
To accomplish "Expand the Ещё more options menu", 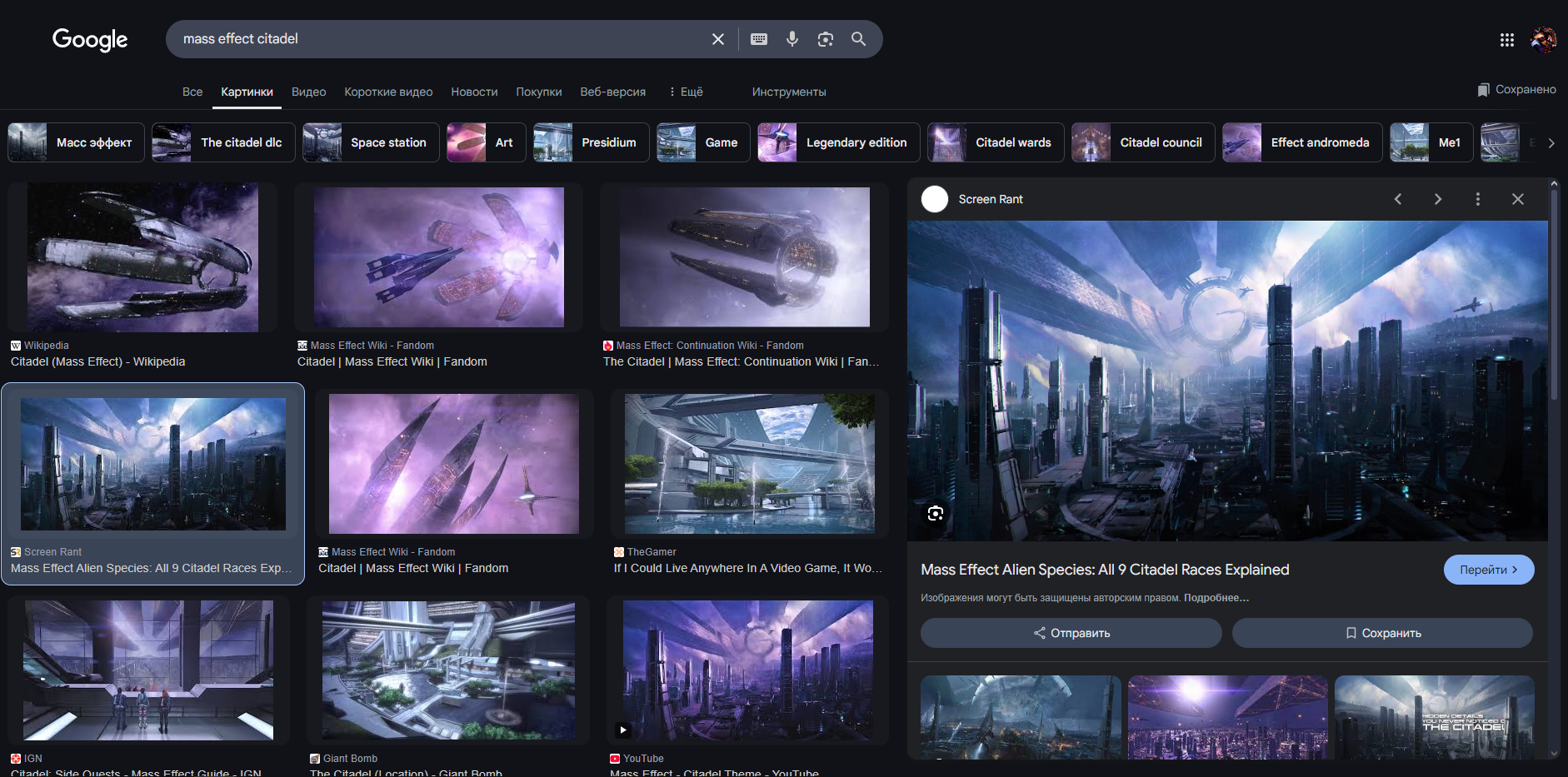I will click(x=686, y=92).
